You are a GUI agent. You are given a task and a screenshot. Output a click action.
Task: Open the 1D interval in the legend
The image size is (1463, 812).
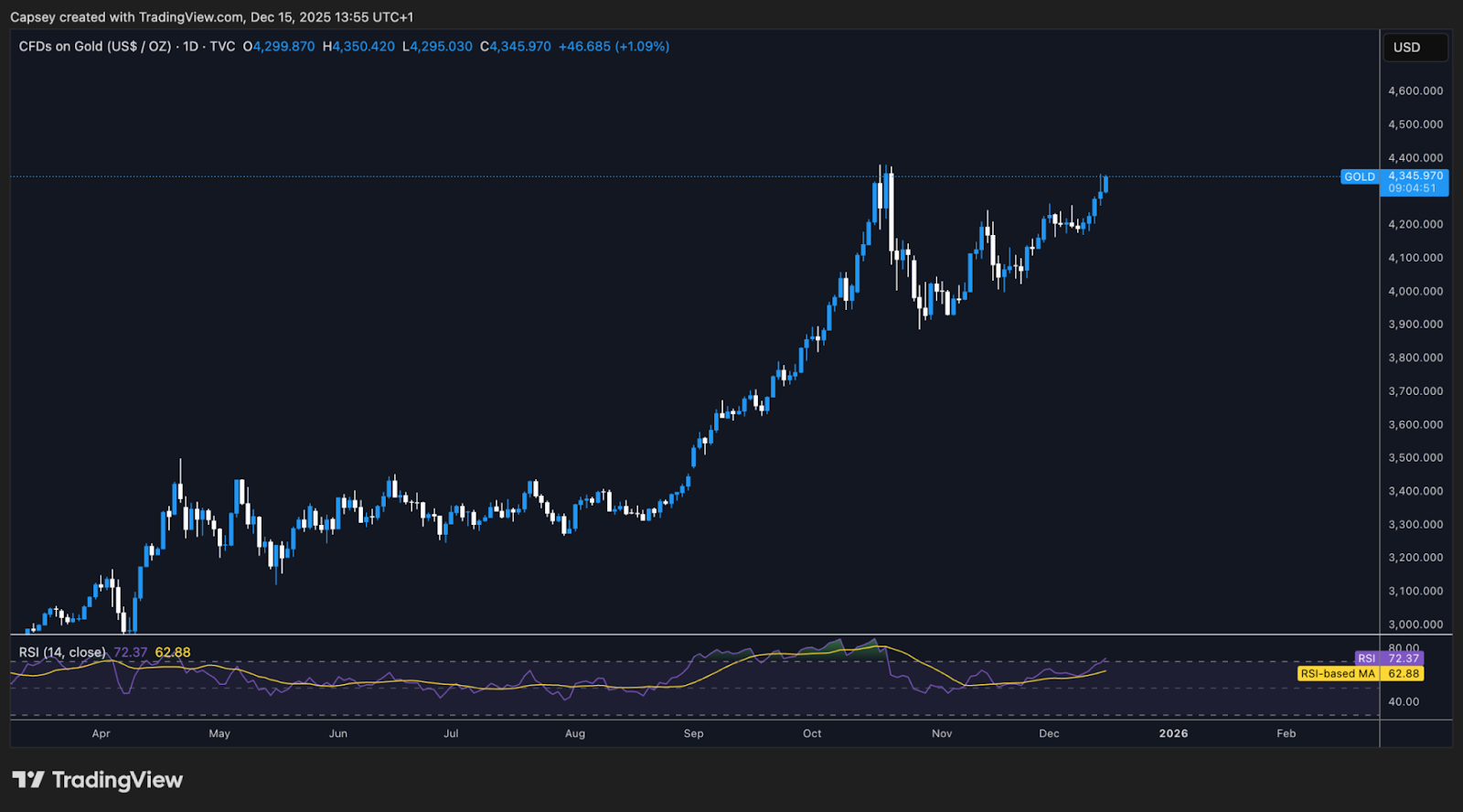pyautogui.click(x=190, y=47)
